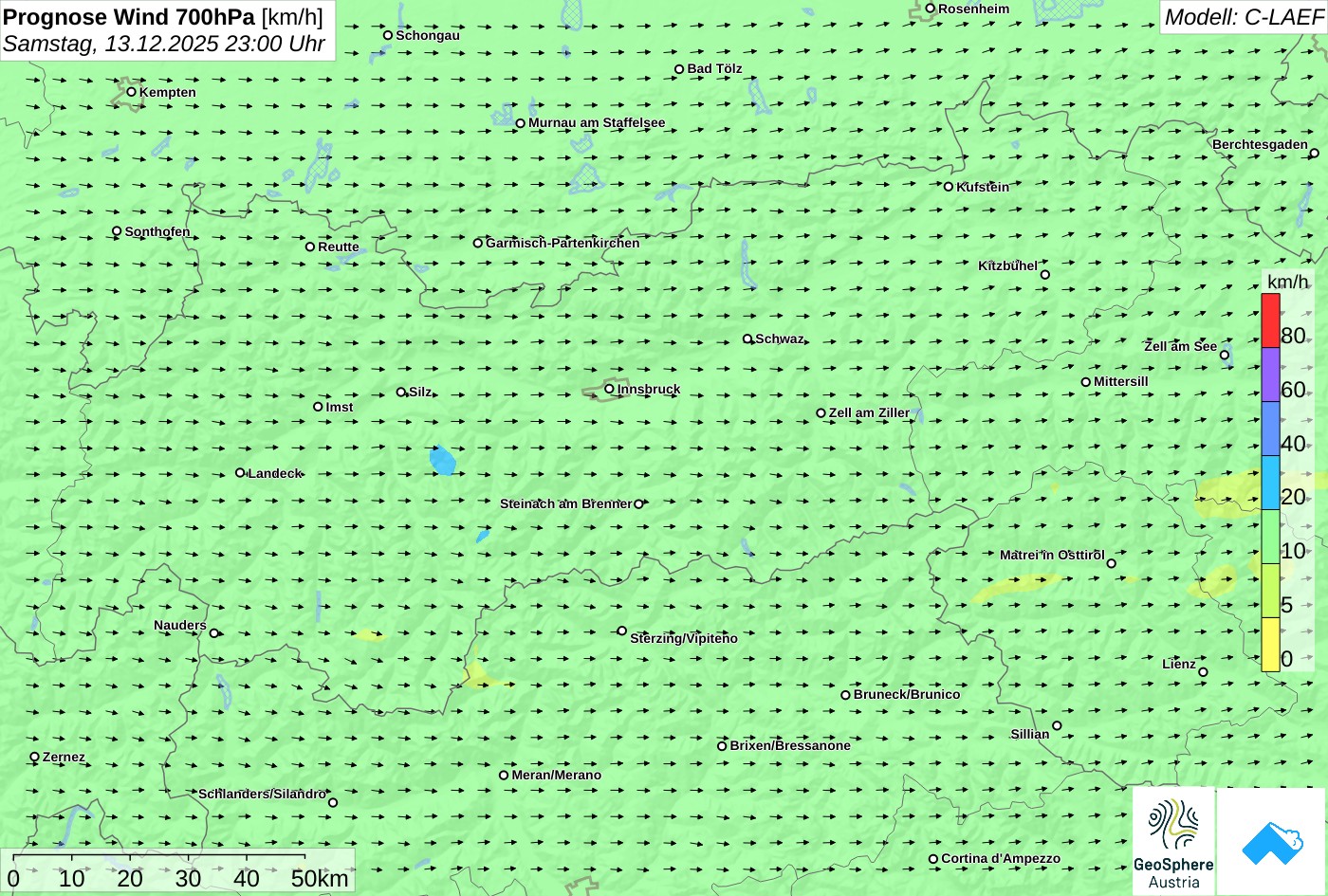This screenshot has width=1328, height=896.
Task: Click the Kempten city marker
Action: pos(132,92)
